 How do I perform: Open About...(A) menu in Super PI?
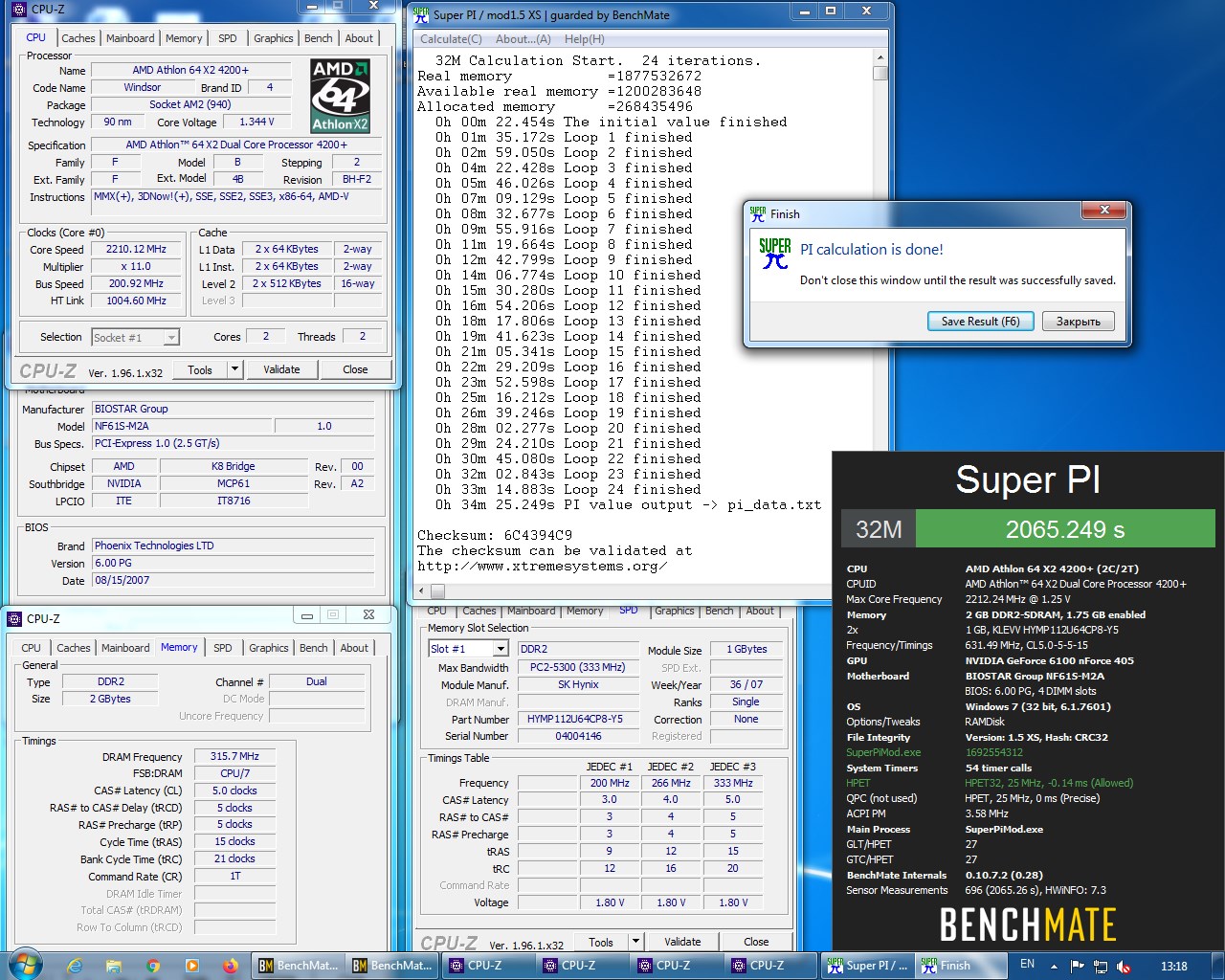click(x=523, y=39)
